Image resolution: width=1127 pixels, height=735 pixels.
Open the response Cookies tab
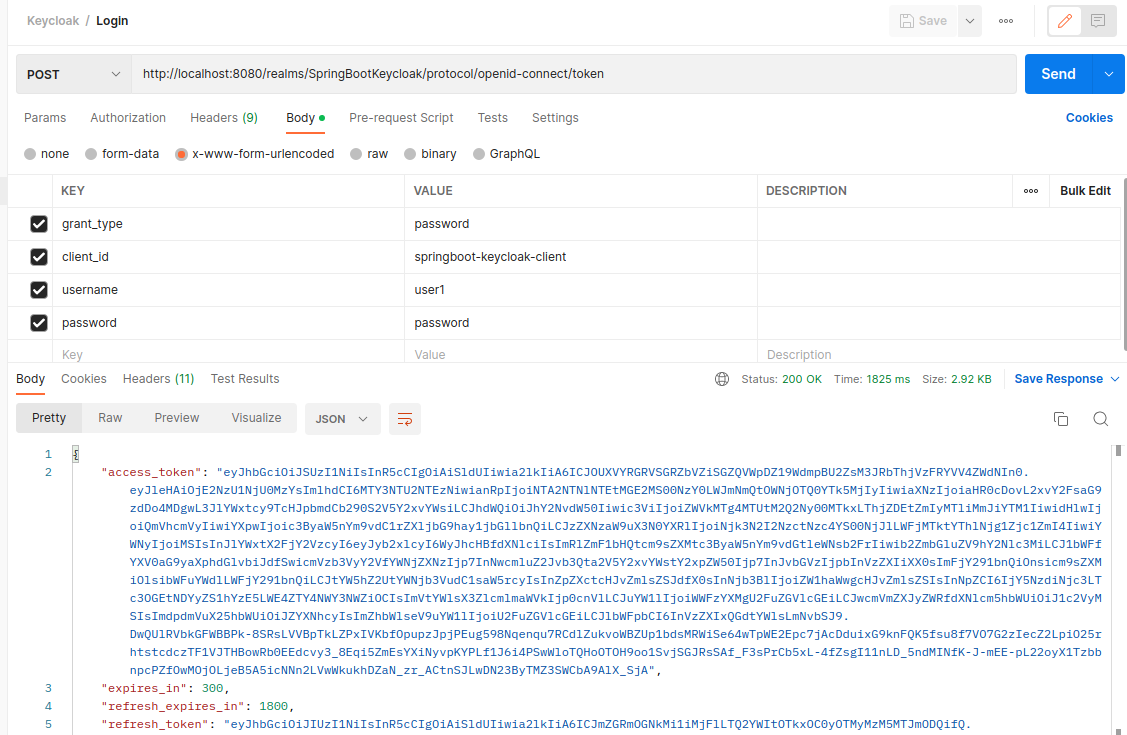(83, 379)
